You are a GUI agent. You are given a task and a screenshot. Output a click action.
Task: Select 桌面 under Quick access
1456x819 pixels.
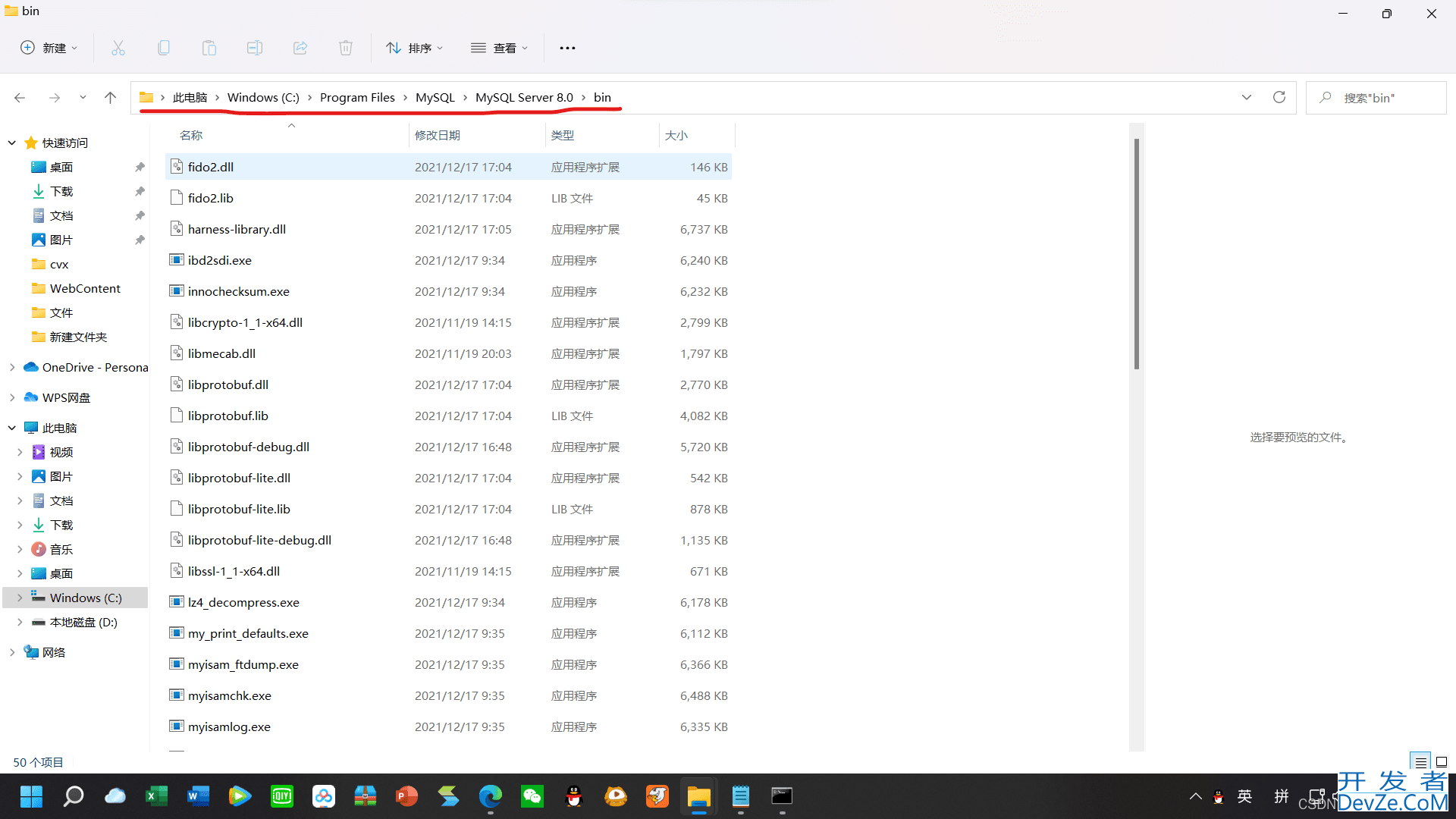pos(61,167)
